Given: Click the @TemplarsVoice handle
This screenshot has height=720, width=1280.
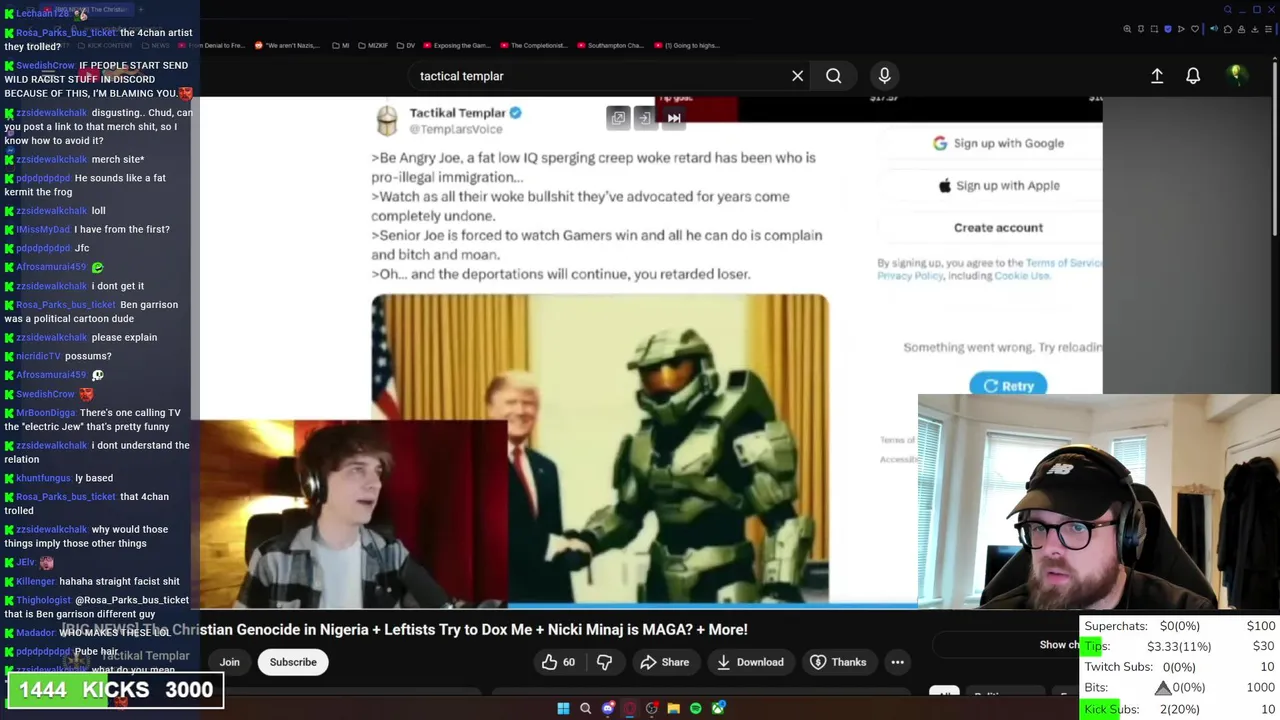Looking at the screenshot, I should click(x=456, y=129).
